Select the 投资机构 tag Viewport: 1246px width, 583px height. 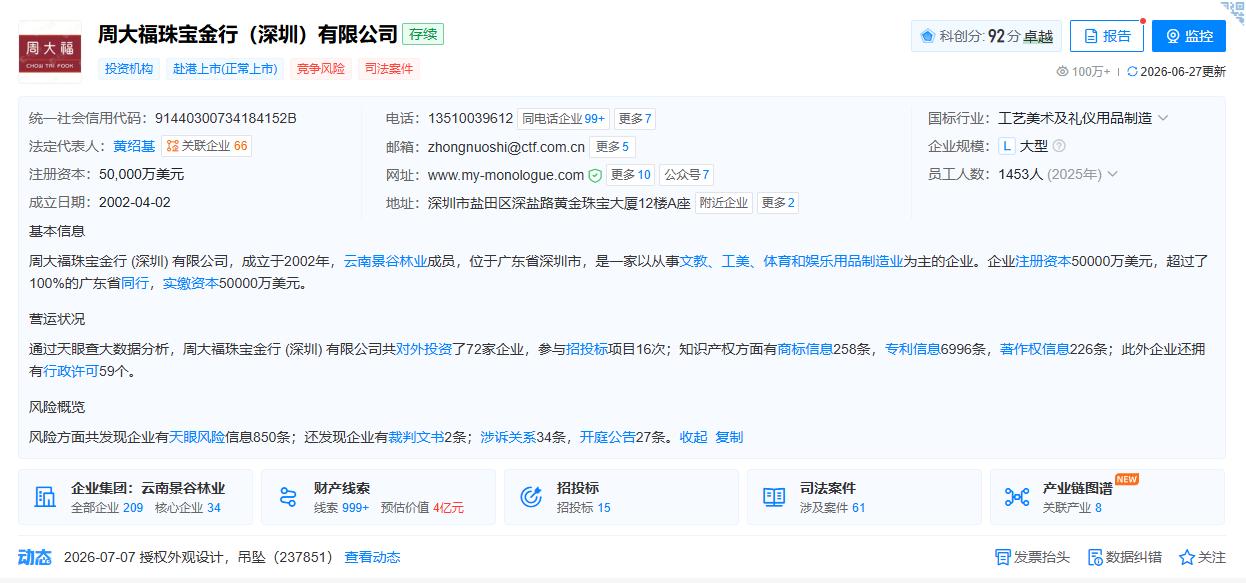click(x=129, y=69)
